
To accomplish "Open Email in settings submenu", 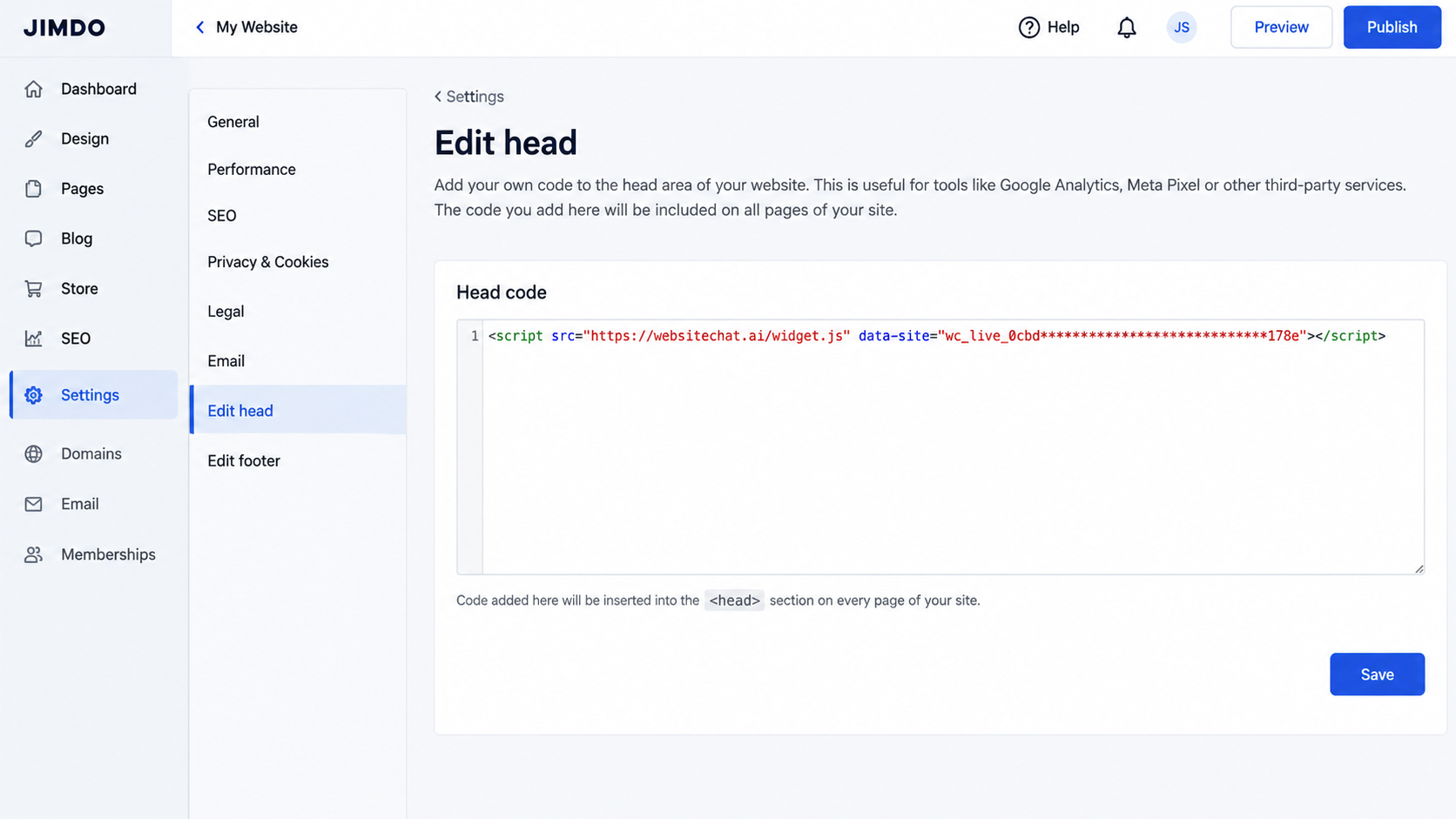I will (298, 361).
